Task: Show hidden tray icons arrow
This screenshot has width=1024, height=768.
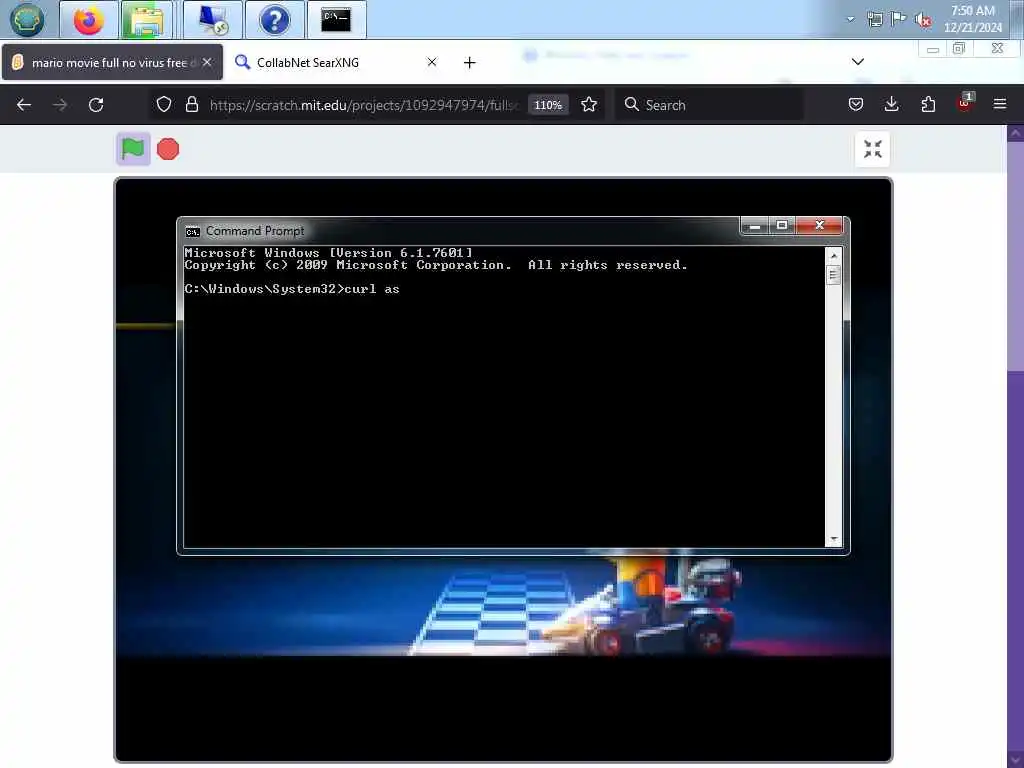Action: click(850, 19)
